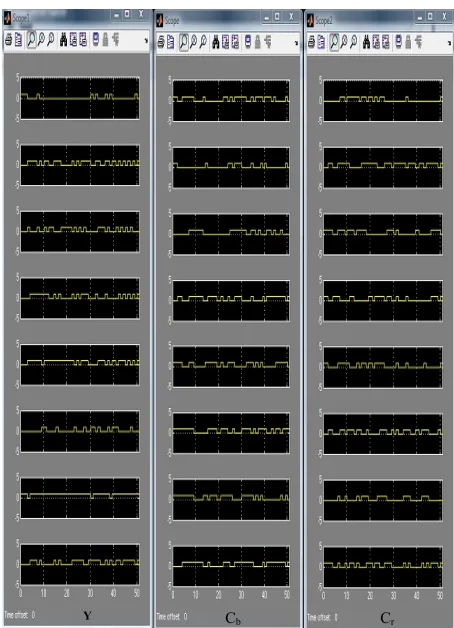
Task: Select Zoom Y-axis tool in Scope2 toolbar
Action: coord(354,42)
